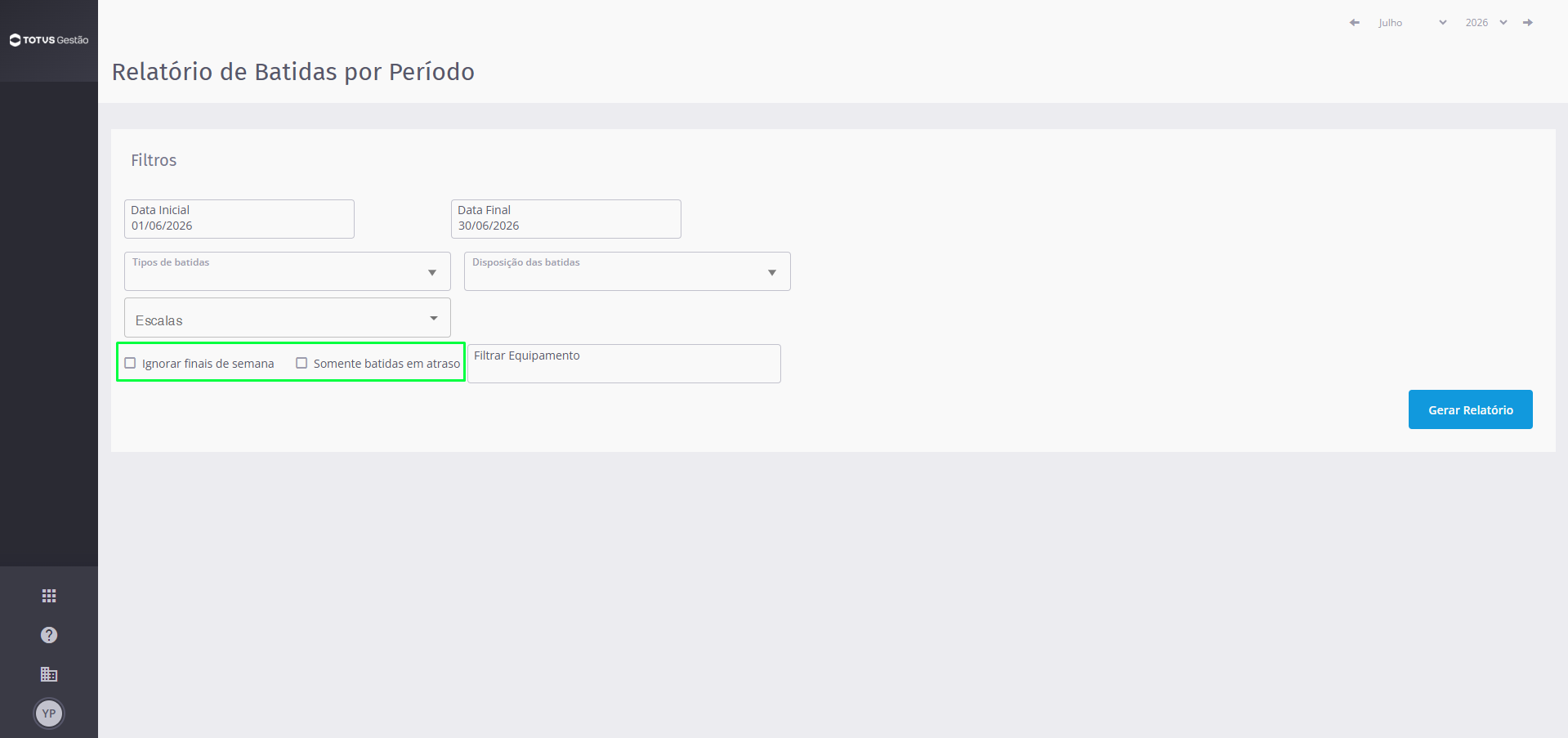
Task: Click the Data Inicial date field
Action: coord(239,219)
